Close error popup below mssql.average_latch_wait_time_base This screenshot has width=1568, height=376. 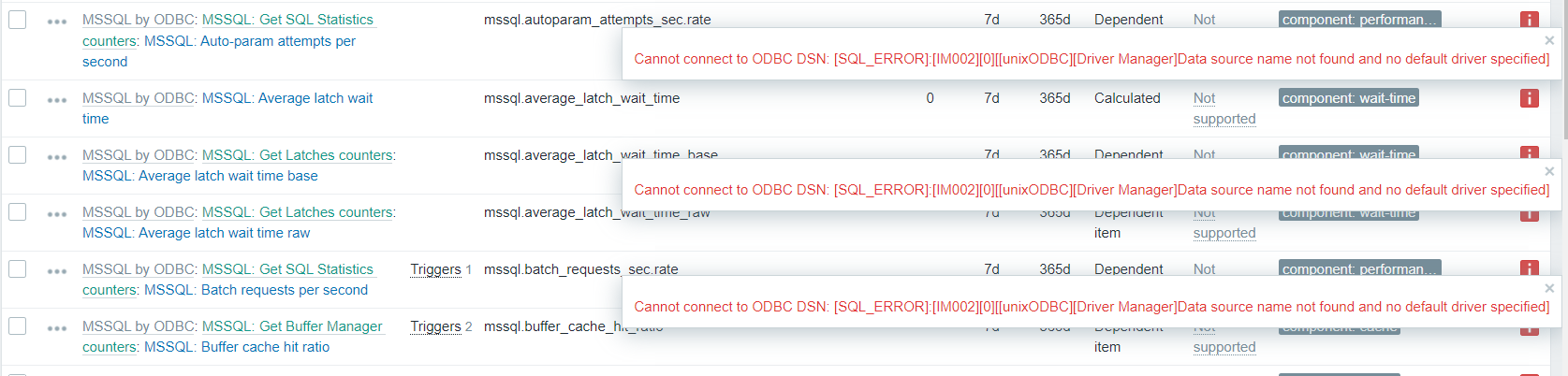(1549, 171)
